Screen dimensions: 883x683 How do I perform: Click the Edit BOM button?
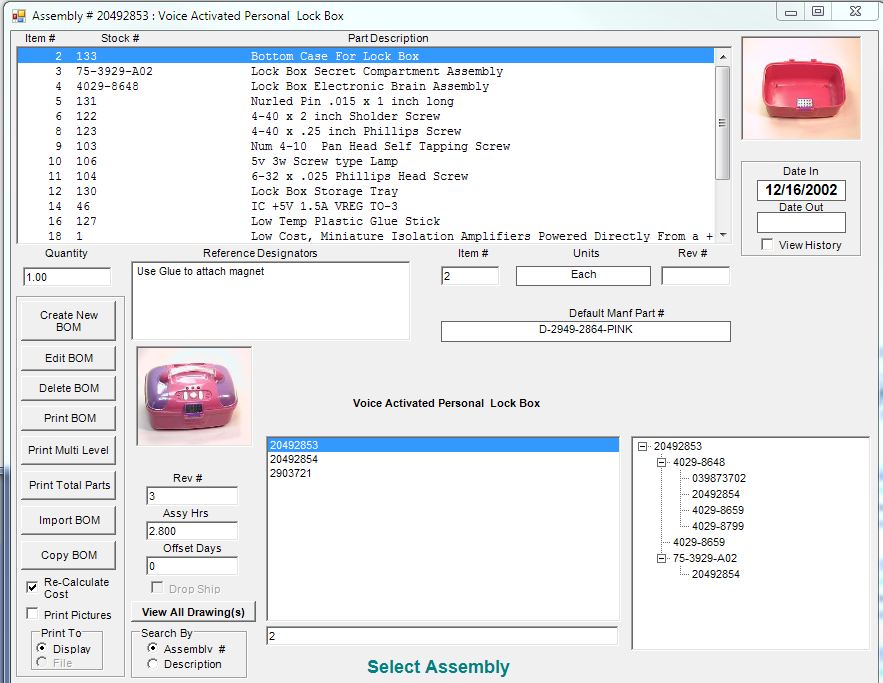tap(69, 358)
